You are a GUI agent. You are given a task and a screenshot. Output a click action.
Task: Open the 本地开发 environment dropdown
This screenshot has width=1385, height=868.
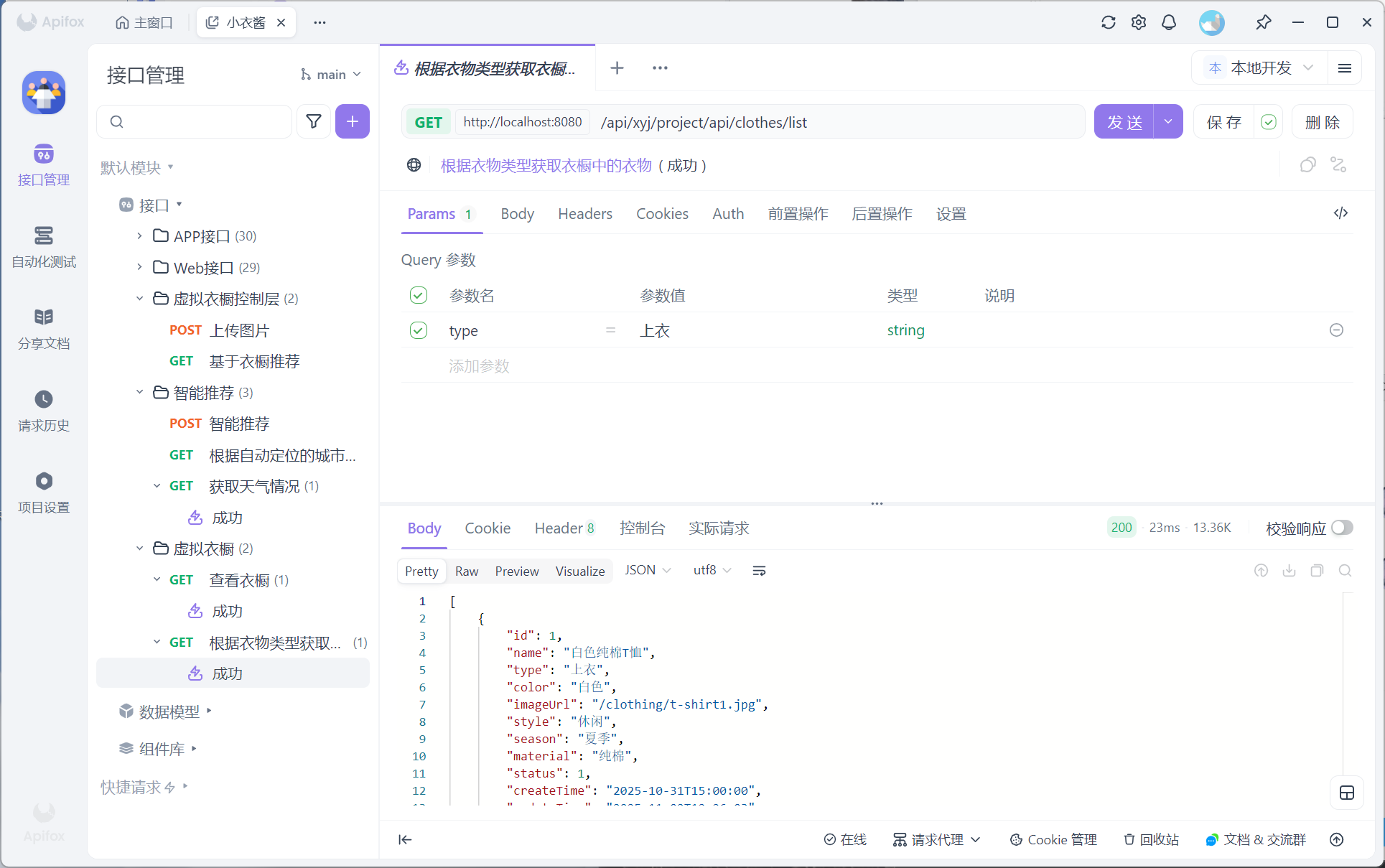pos(1261,67)
